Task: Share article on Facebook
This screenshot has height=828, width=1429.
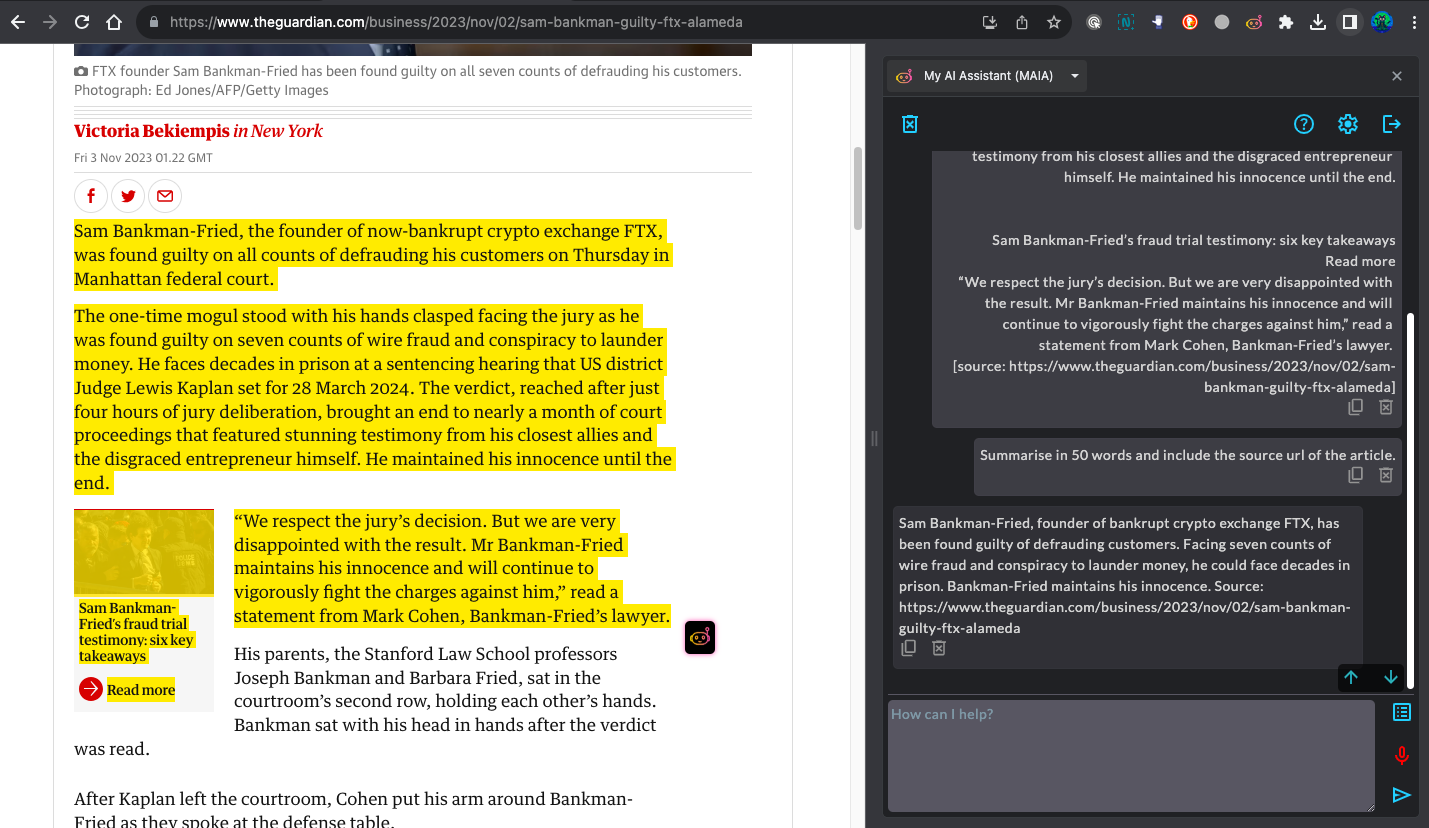Action: click(x=91, y=196)
